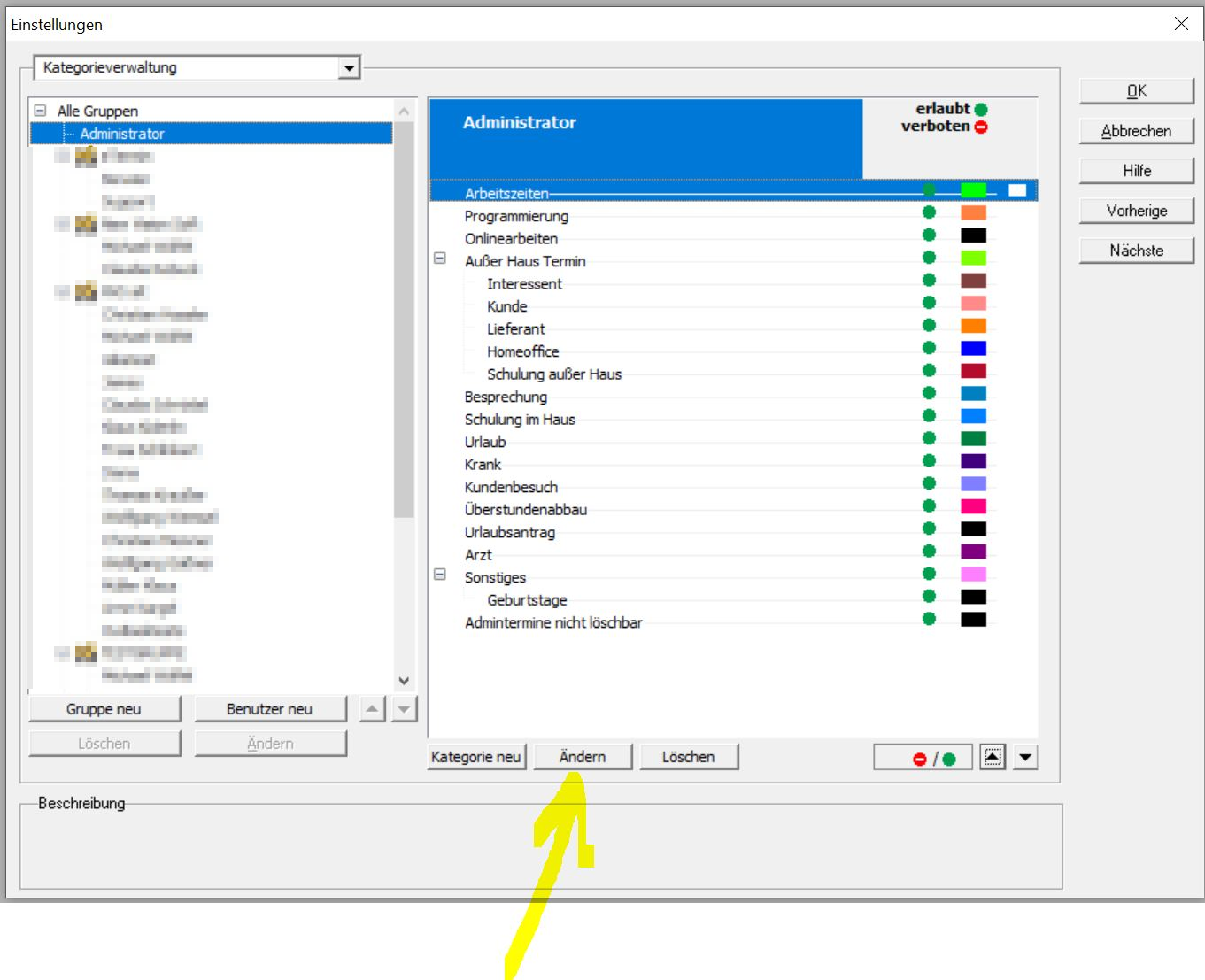Collapse the Alle Gruppen tree node
The image size is (1205, 980).
click(40, 111)
